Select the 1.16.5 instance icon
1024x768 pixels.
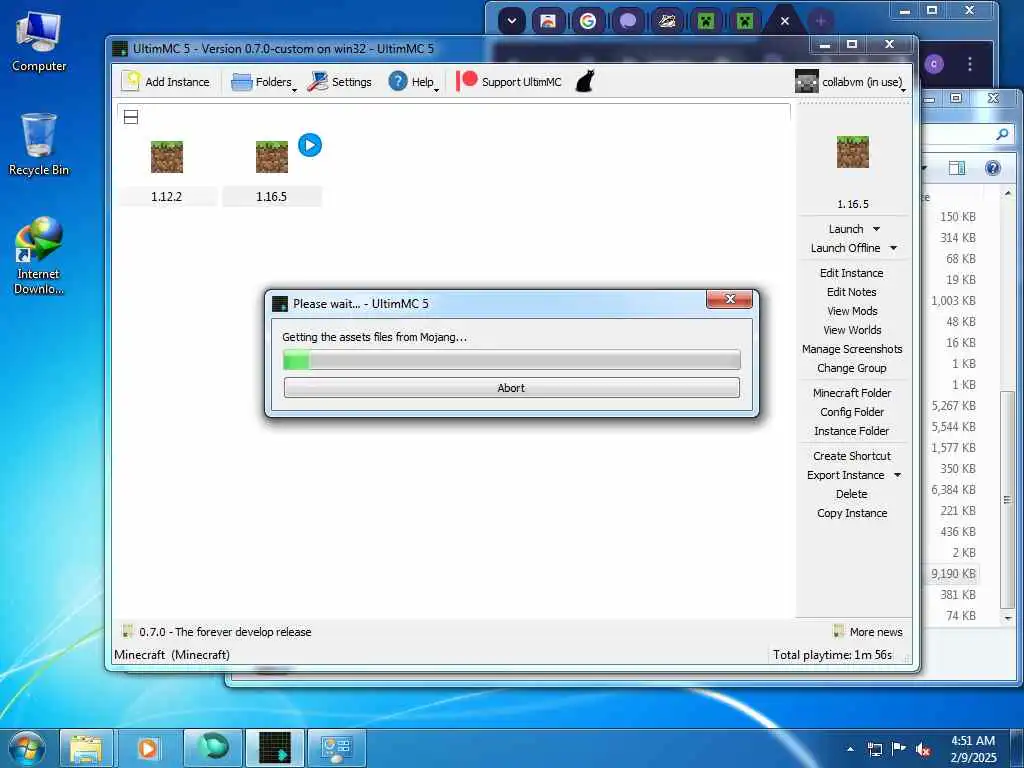272,157
